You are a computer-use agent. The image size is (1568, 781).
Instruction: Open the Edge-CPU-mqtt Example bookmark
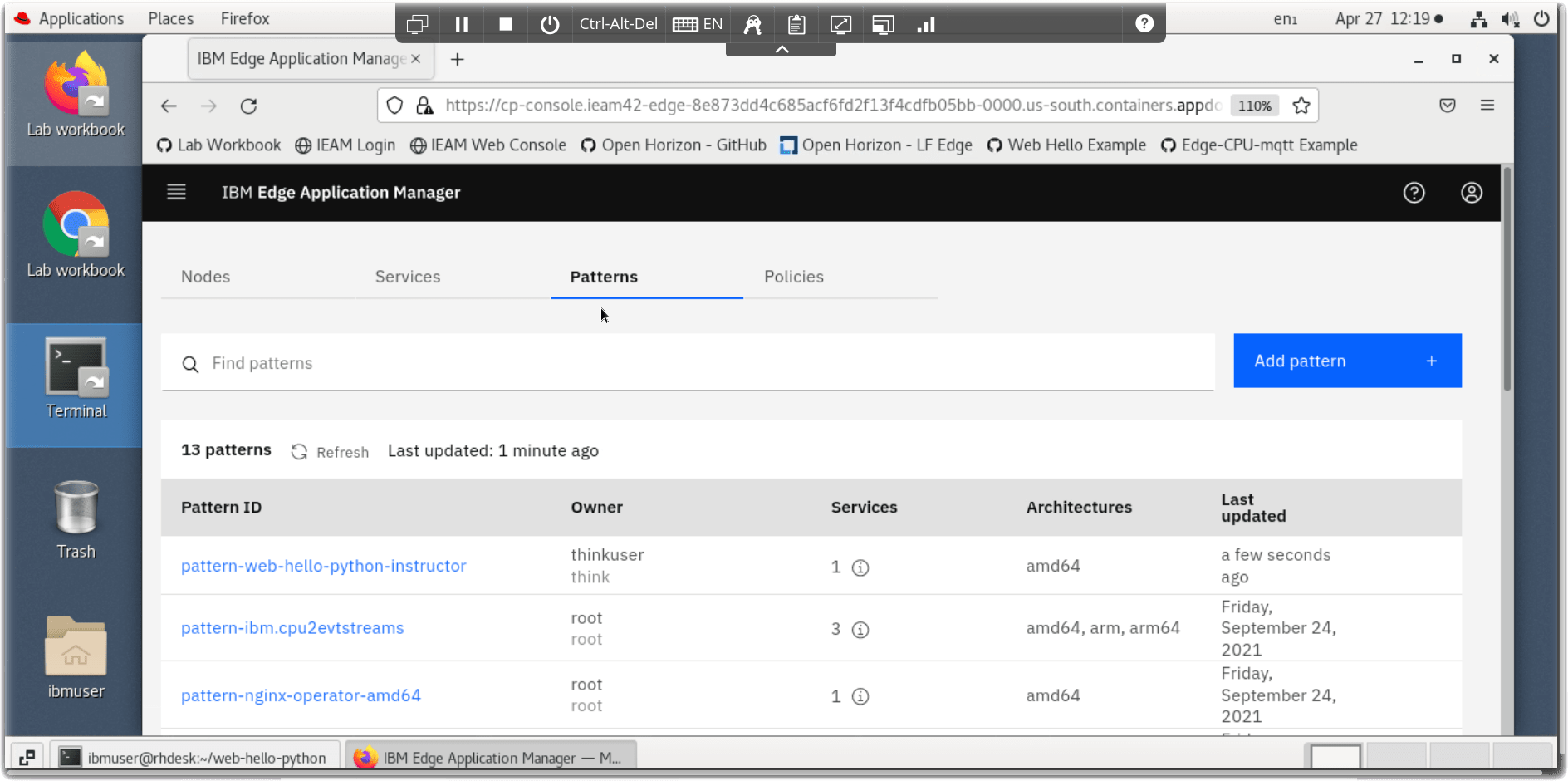pyautogui.click(x=1259, y=145)
